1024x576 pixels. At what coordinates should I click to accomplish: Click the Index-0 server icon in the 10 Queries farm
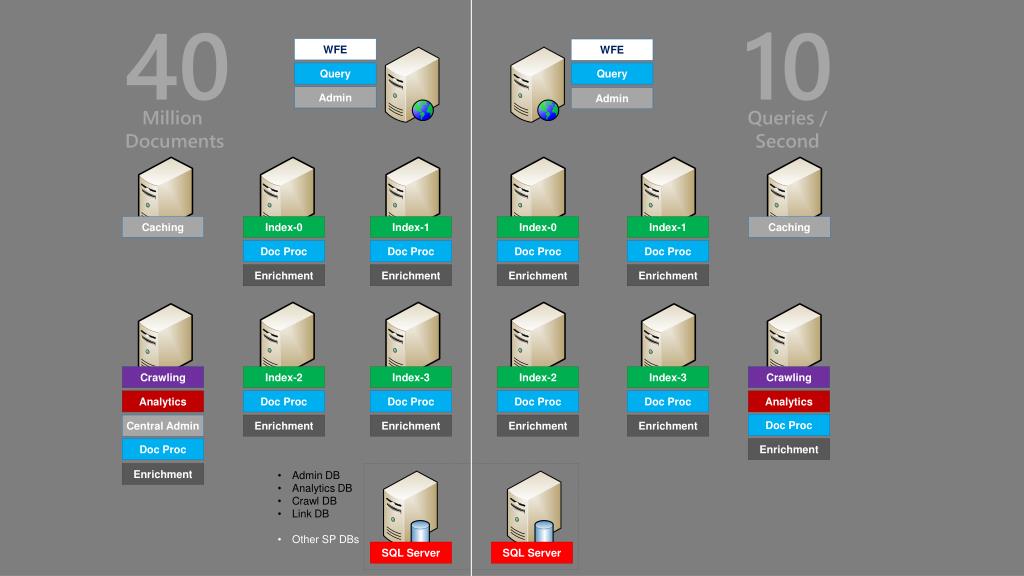coord(538,187)
